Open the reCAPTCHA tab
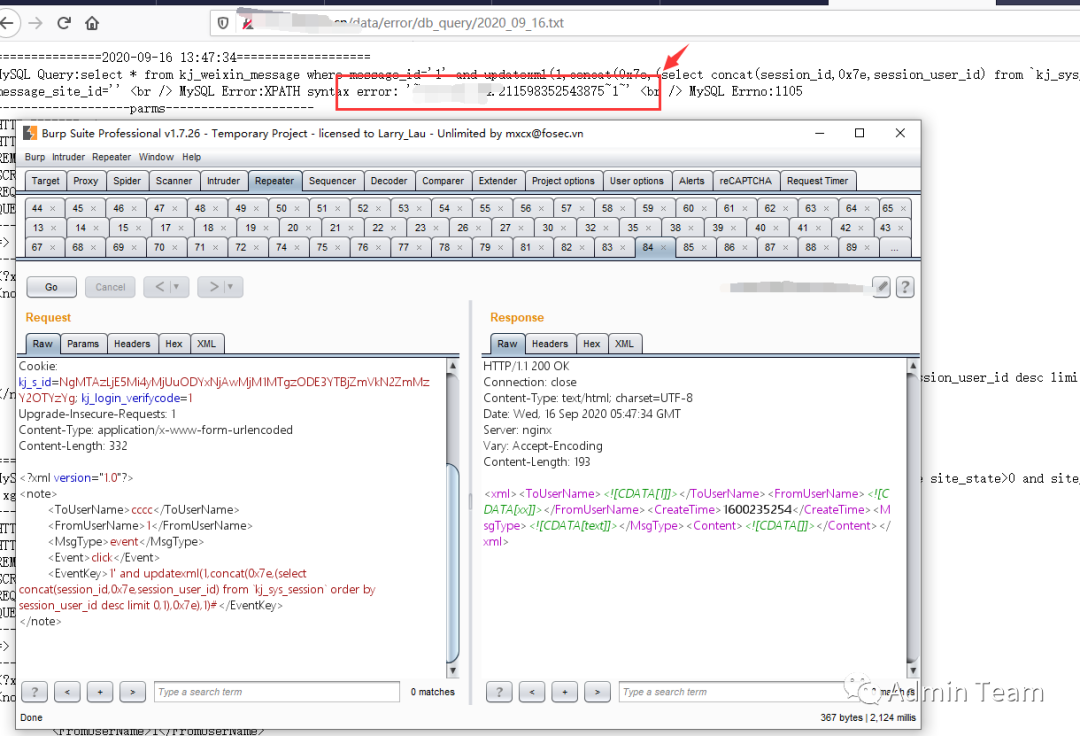 click(x=745, y=180)
